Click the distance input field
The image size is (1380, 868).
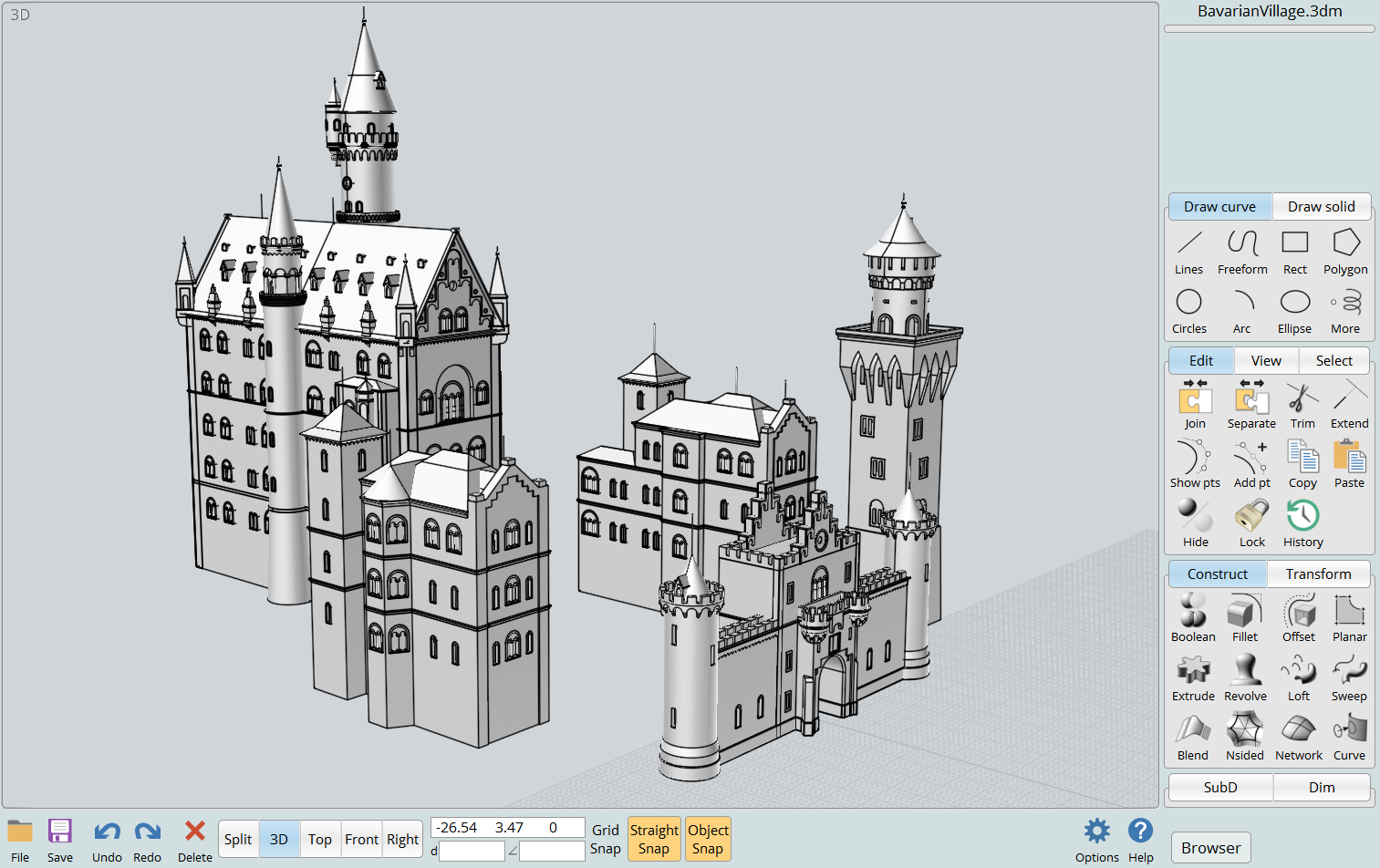pos(472,851)
